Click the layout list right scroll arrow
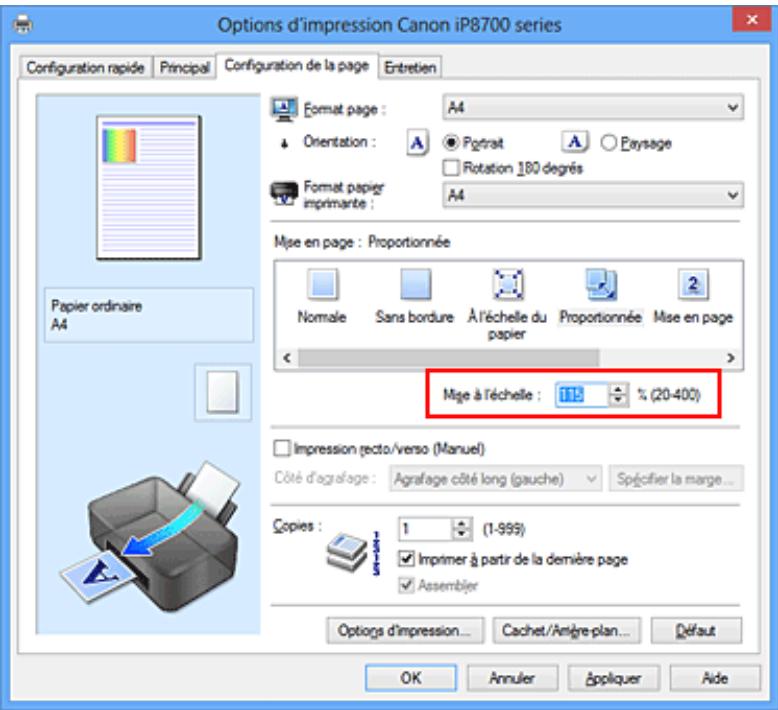The height and width of the screenshot is (710, 778). [730, 358]
